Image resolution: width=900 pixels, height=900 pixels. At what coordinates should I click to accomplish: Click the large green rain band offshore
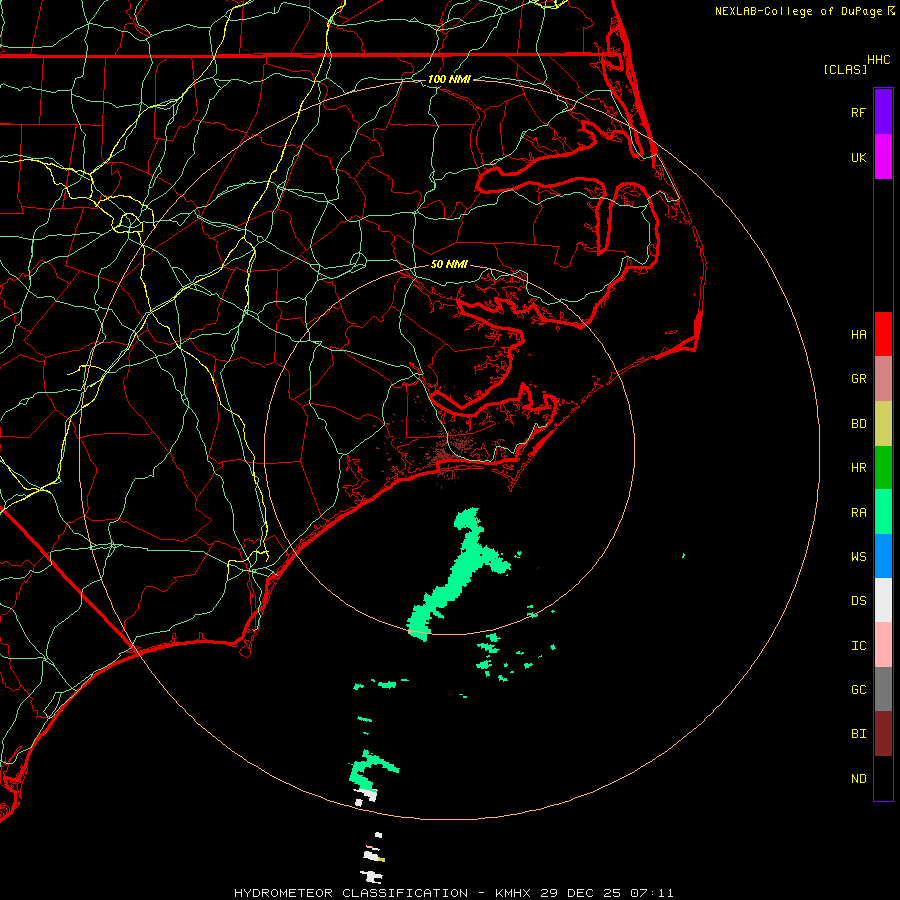(459, 574)
